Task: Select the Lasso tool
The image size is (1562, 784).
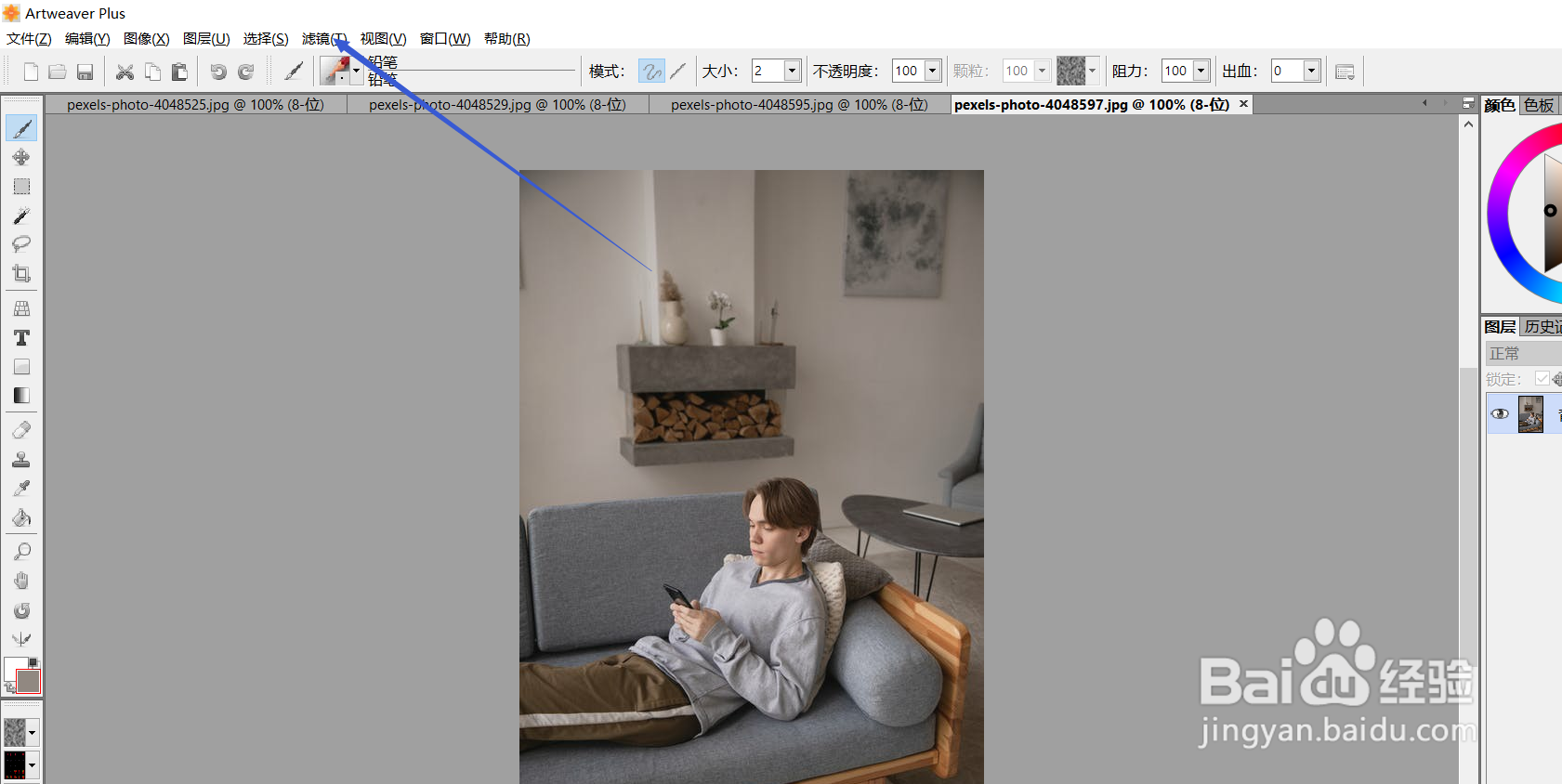Action: (21, 244)
